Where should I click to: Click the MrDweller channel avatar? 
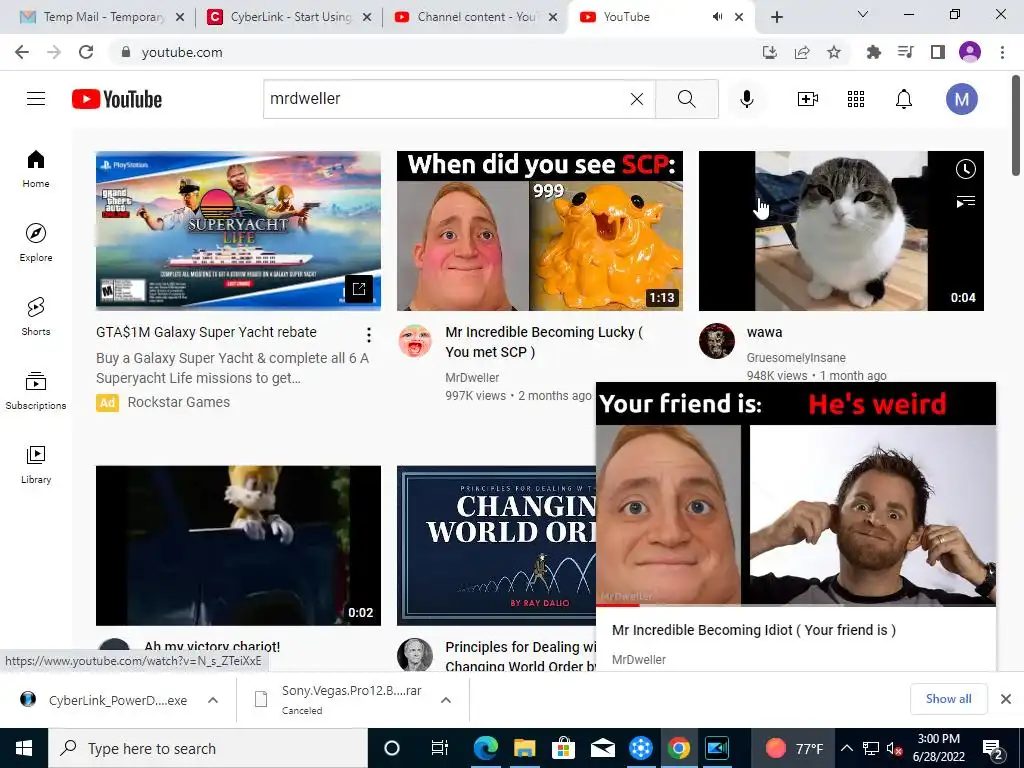click(415, 341)
